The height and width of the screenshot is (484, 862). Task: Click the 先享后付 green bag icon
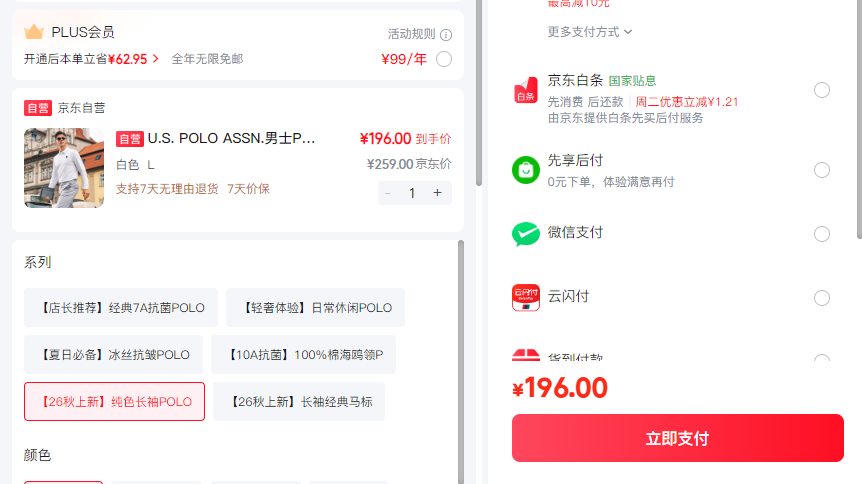[x=526, y=170]
